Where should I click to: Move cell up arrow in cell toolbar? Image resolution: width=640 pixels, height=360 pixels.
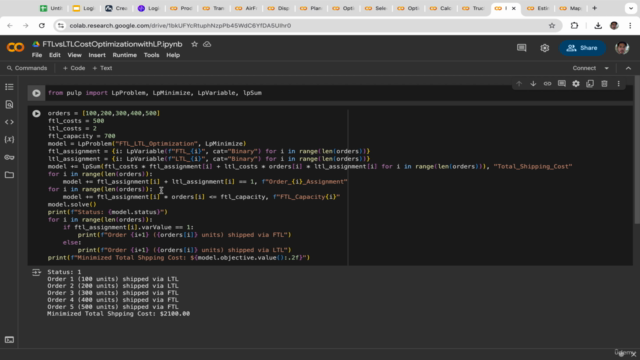519,84
